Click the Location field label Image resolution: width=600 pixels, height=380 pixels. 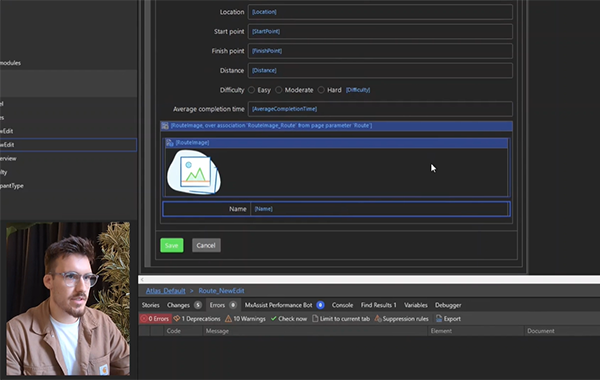point(232,12)
